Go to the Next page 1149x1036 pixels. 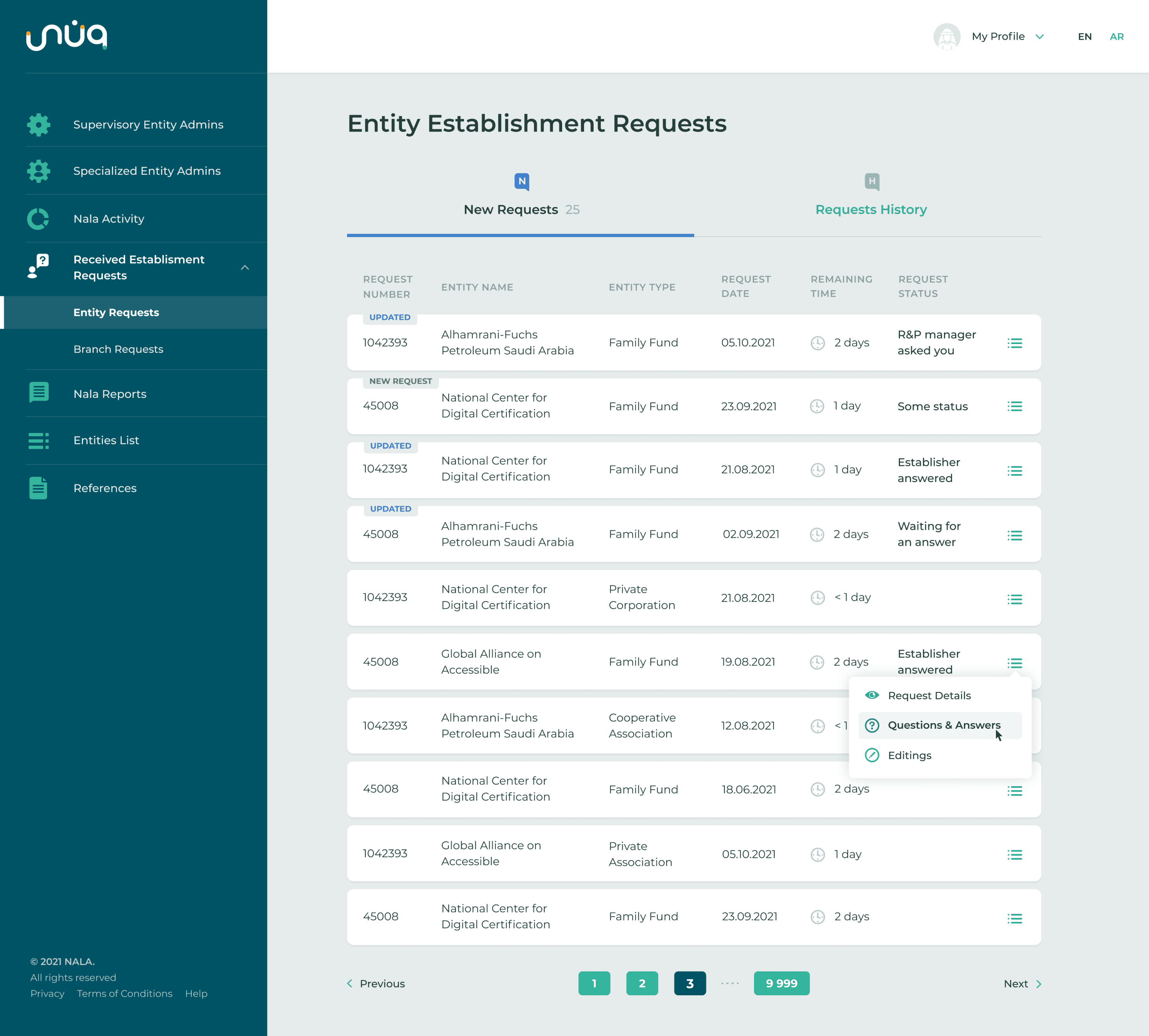coord(1023,984)
